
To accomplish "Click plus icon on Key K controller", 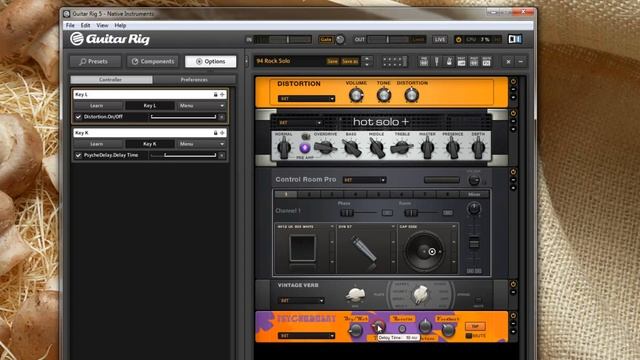I will 222,133.
